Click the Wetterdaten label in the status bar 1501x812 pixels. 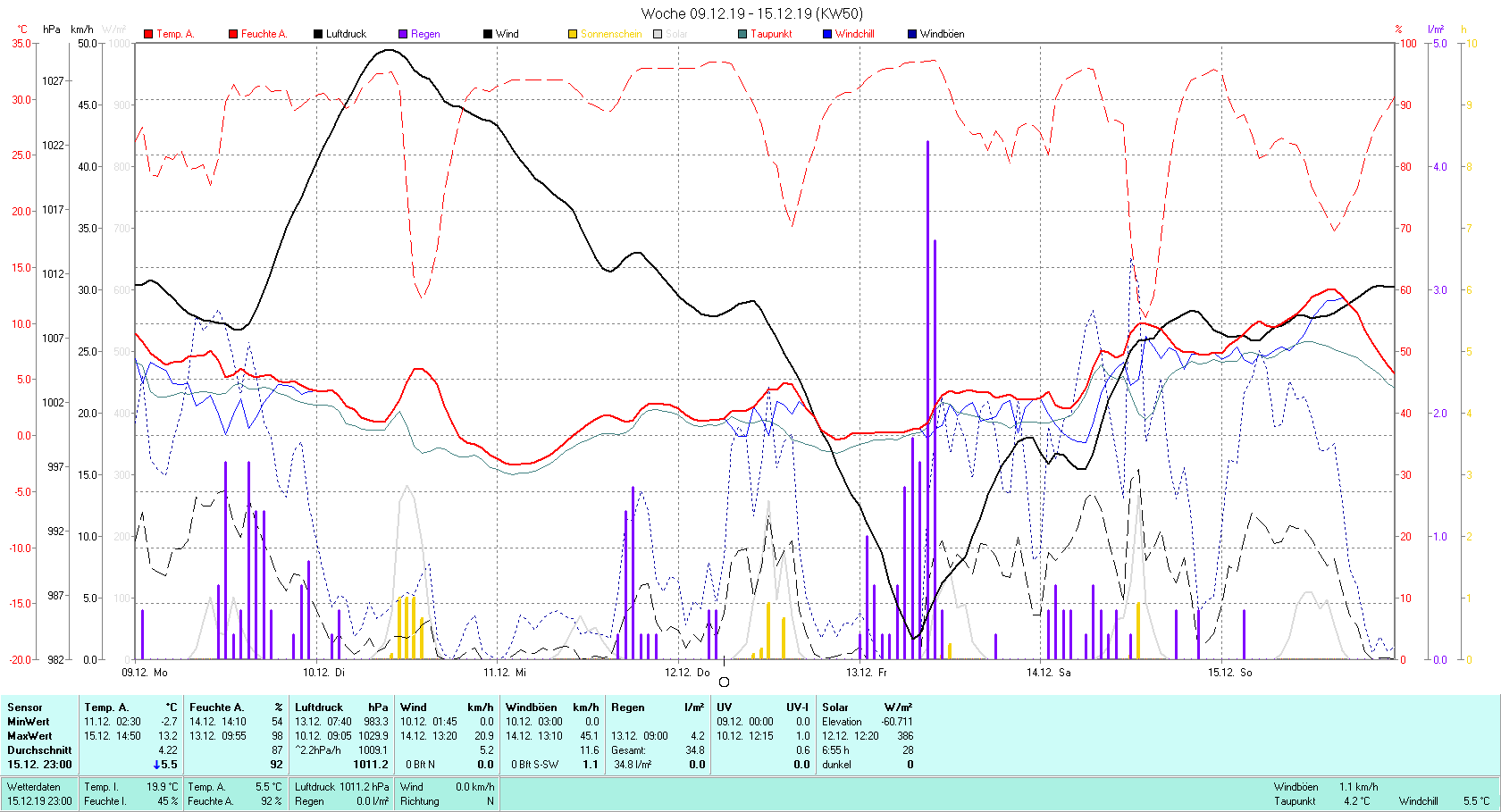tap(34, 787)
